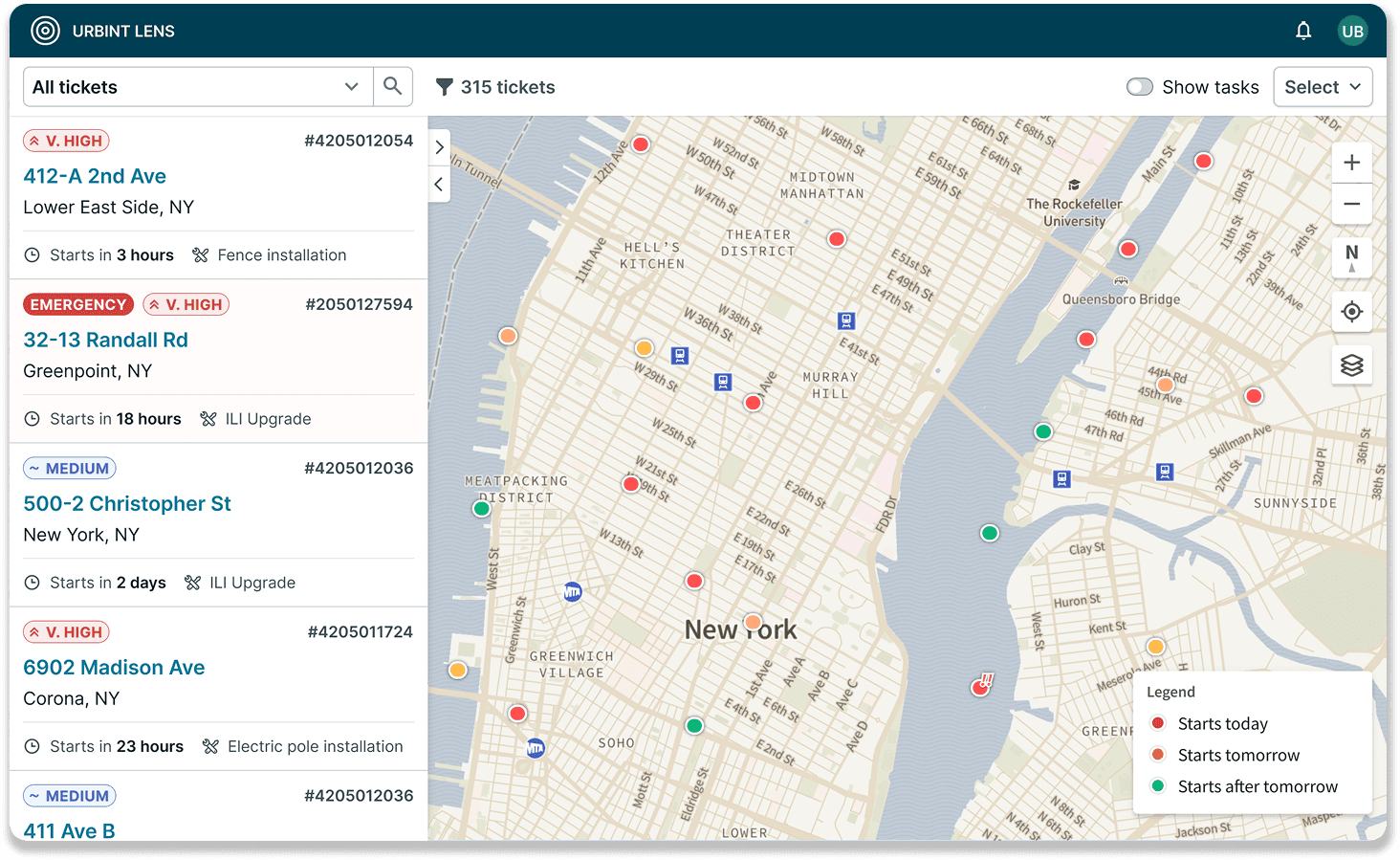Click the Corona, NY text
1400x860 pixels.
point(71,698)
